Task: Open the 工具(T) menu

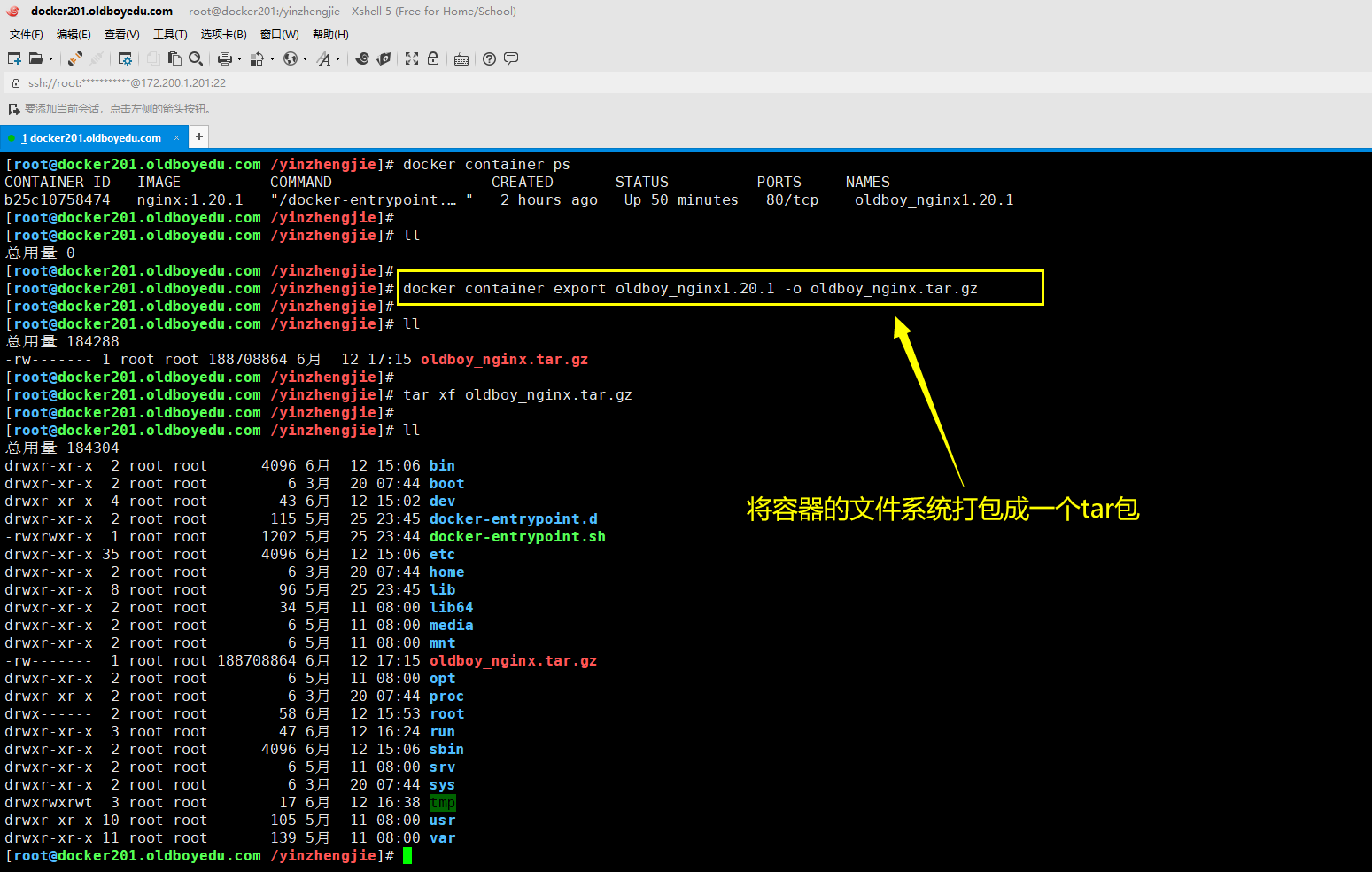Action: [170, 35]
